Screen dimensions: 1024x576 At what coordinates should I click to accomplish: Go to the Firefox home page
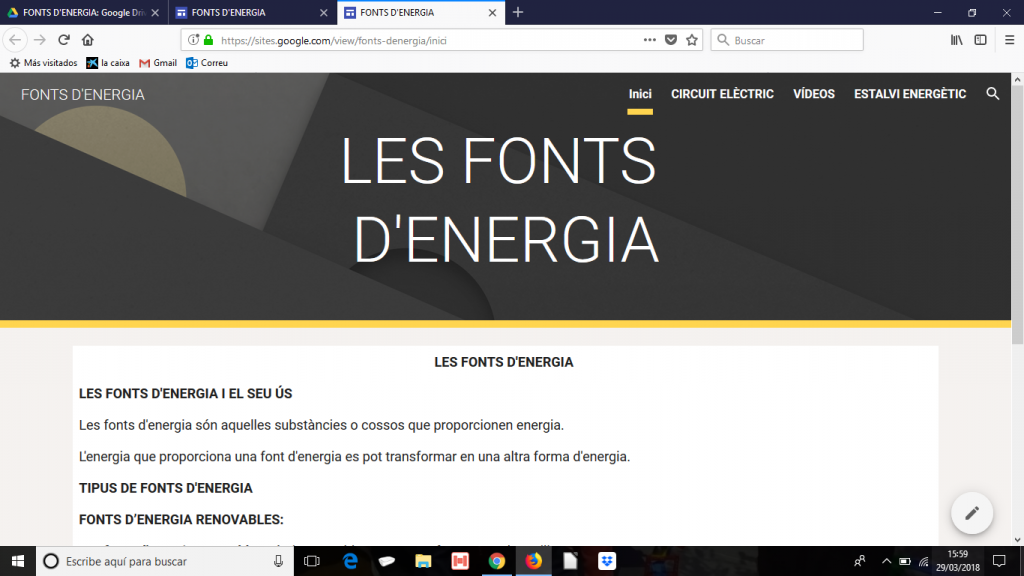(88, 40)
